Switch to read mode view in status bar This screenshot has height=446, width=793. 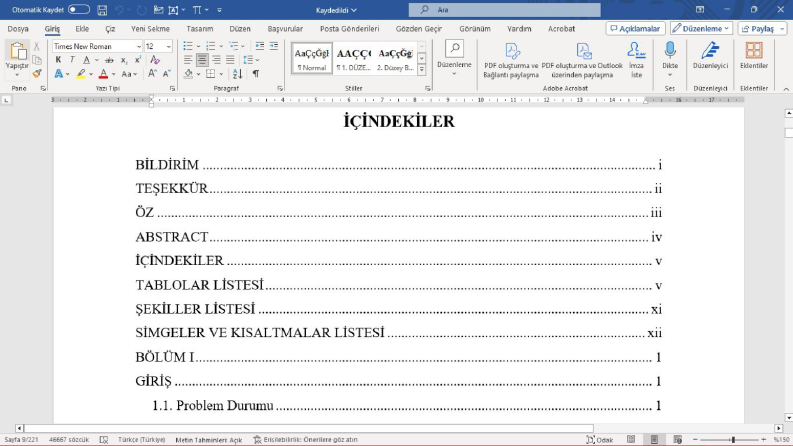click(631, 440)
